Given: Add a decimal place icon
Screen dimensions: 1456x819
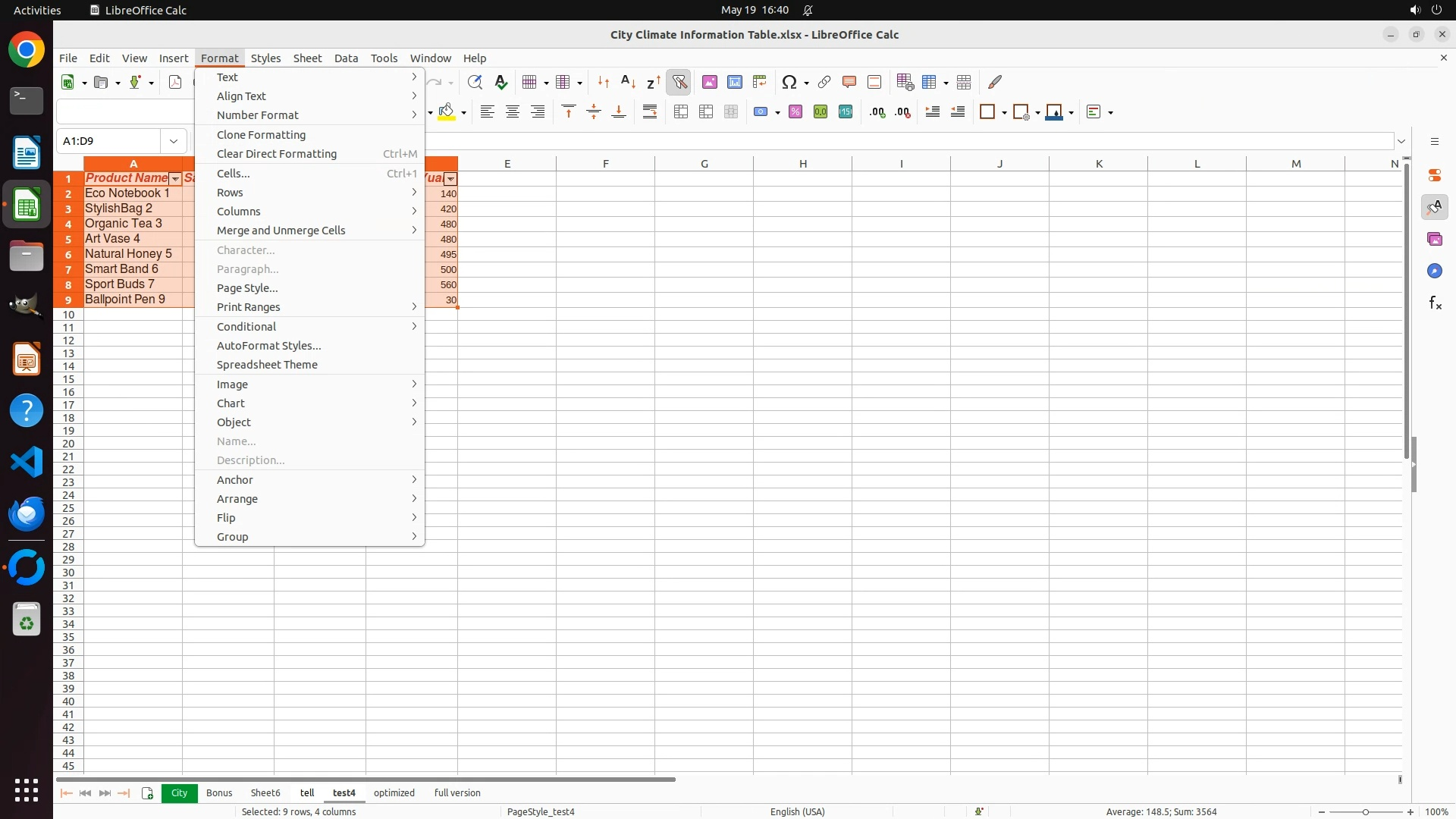Looking at the screenshot, I should click(877, 112).
